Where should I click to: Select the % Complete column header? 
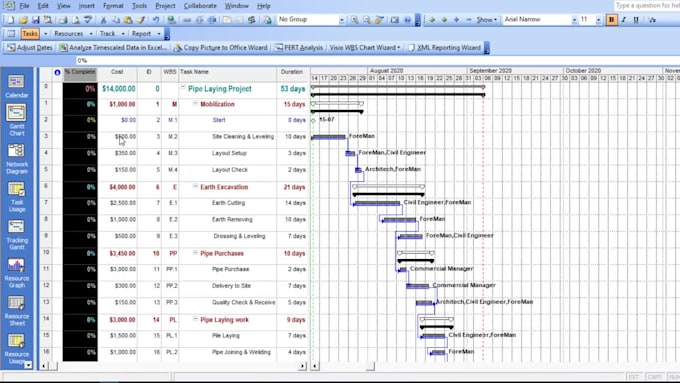[x=80, y=75]
